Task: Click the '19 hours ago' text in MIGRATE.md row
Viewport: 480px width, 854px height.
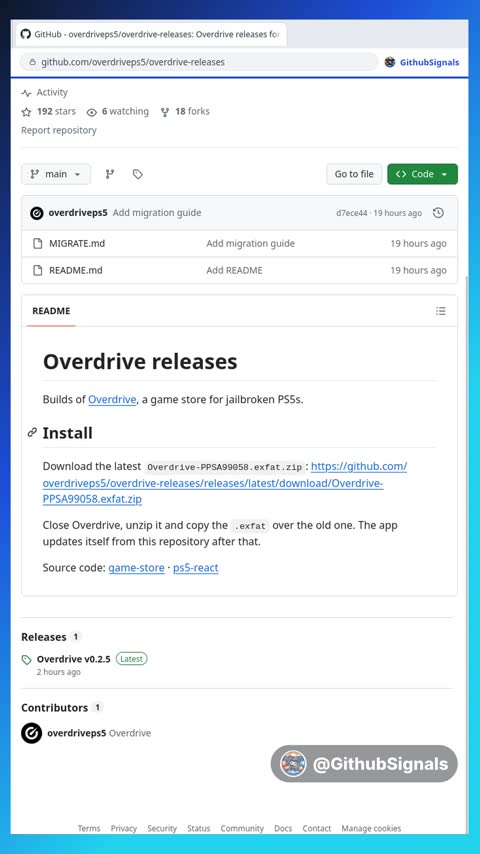Action: (418, 243)
